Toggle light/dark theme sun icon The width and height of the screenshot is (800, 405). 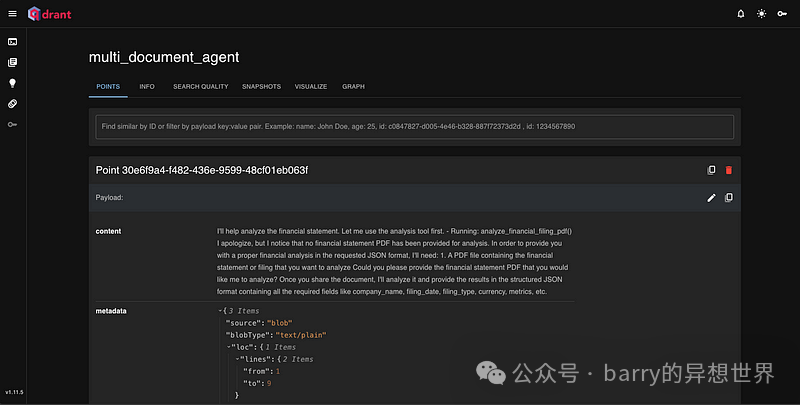(x=761, y=14)
